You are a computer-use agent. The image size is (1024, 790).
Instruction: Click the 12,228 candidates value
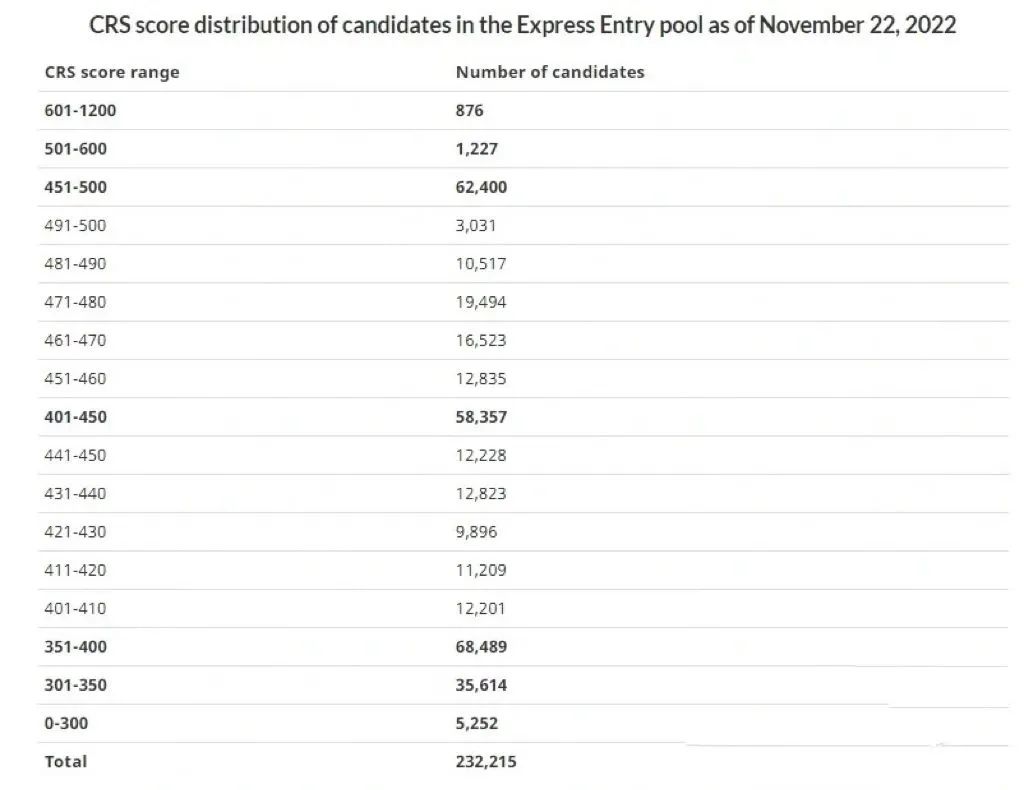tap(481, 455)
